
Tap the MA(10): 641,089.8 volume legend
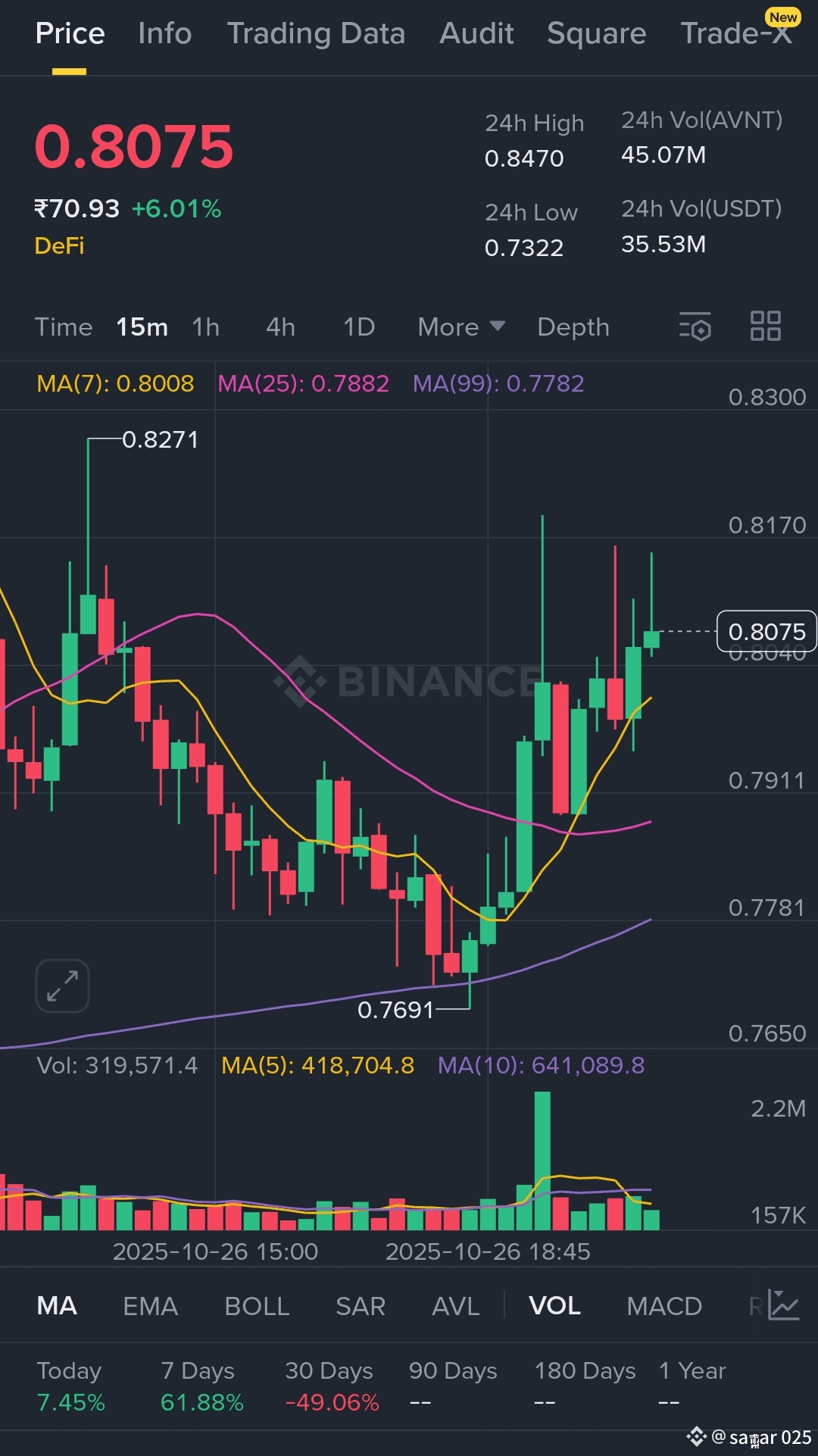tap(542, 1065)
